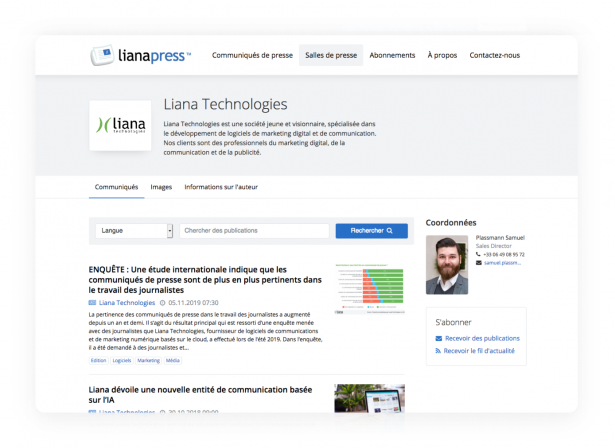Click the phone icon in Coordonnées

(478, 254)
